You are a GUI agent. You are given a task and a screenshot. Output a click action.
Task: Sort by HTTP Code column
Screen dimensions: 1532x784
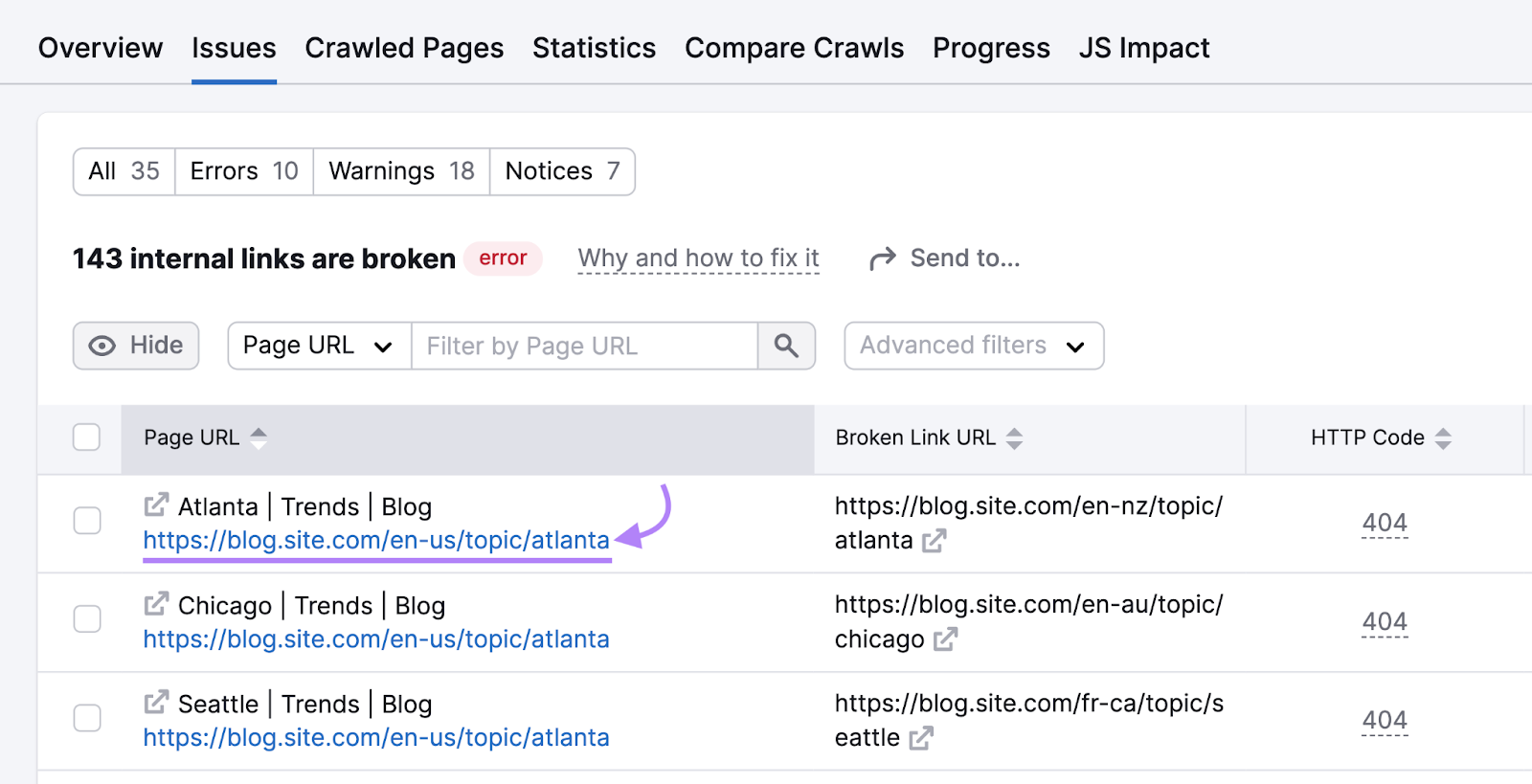(1443, 438)
